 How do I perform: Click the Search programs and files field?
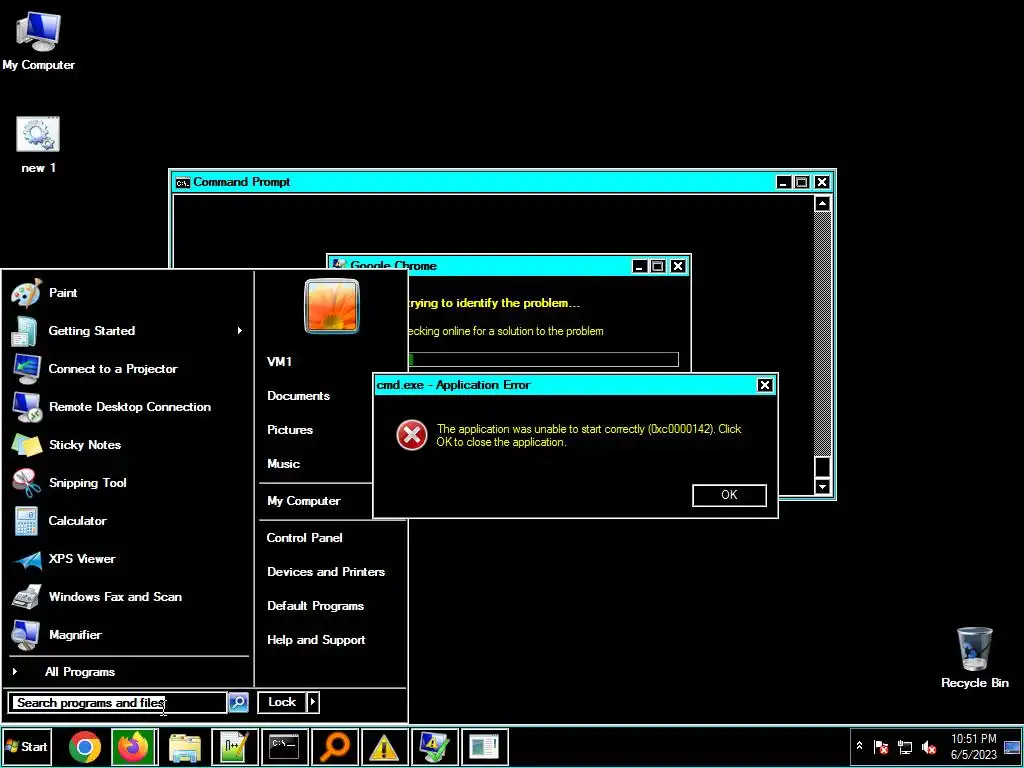point(118,703)
